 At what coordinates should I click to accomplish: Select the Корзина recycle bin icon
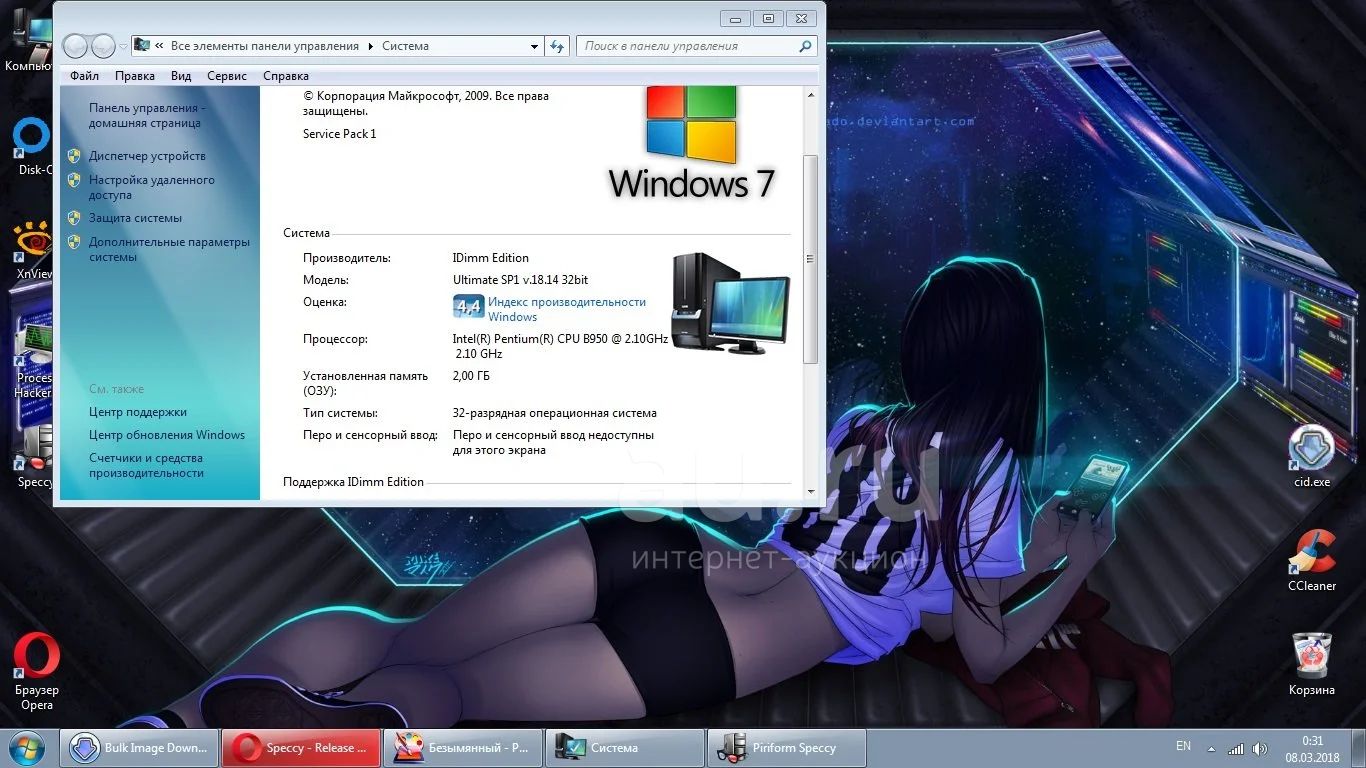point(1312,664)
